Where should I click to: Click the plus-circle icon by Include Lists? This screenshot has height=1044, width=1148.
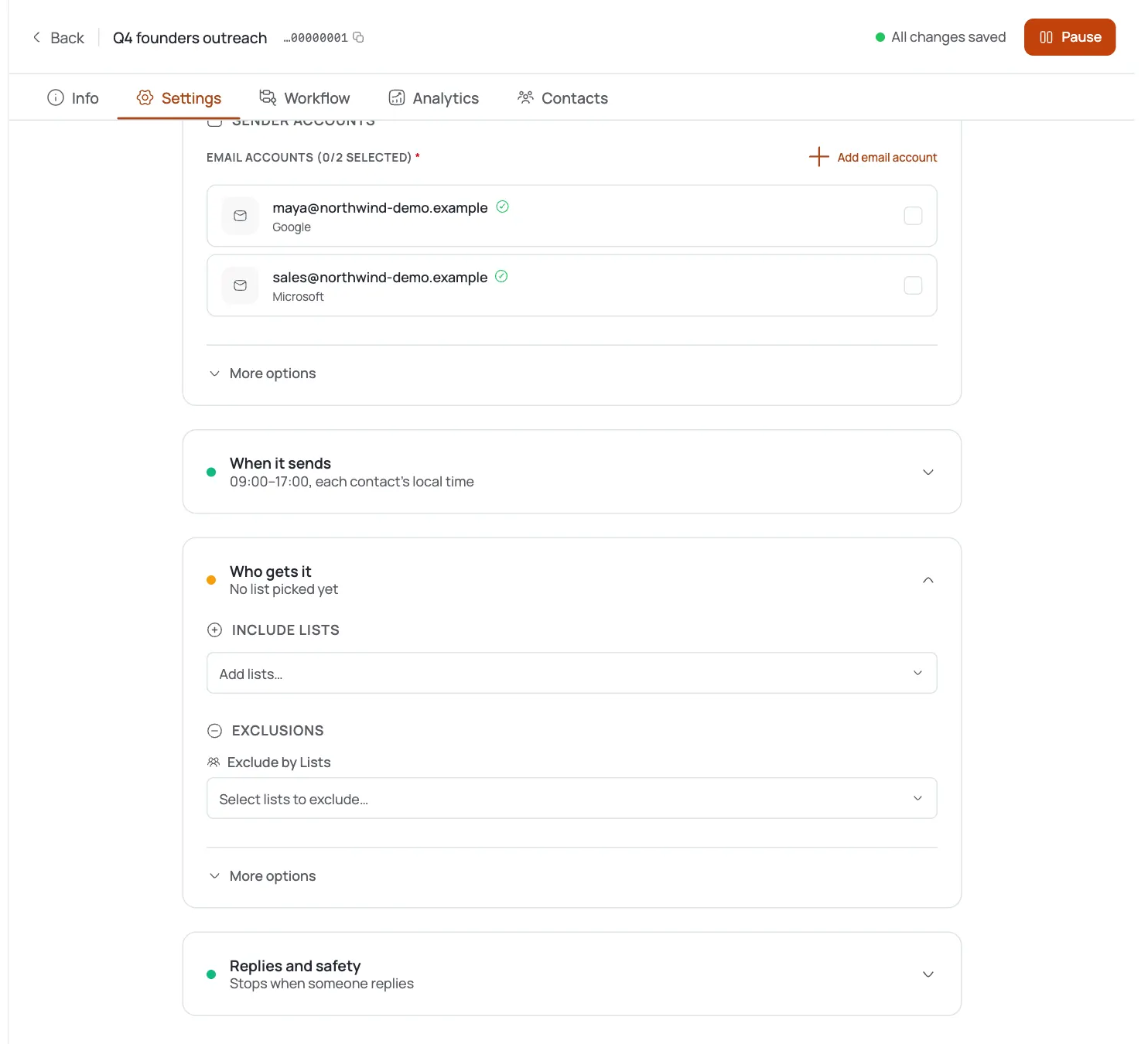point(215,630)
